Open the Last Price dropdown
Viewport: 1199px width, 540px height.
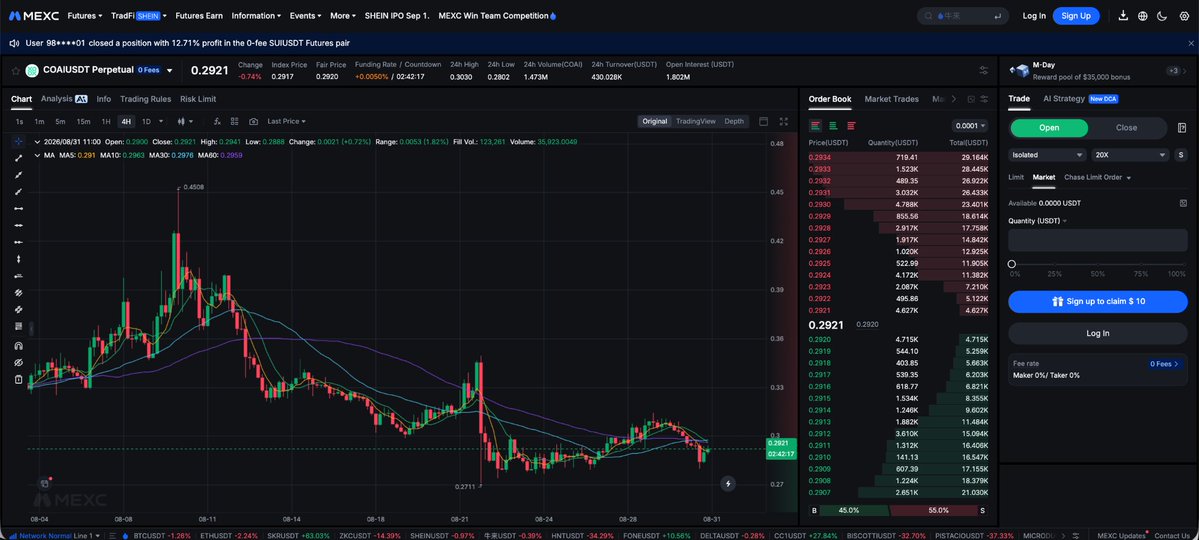(x=286, y=121)
